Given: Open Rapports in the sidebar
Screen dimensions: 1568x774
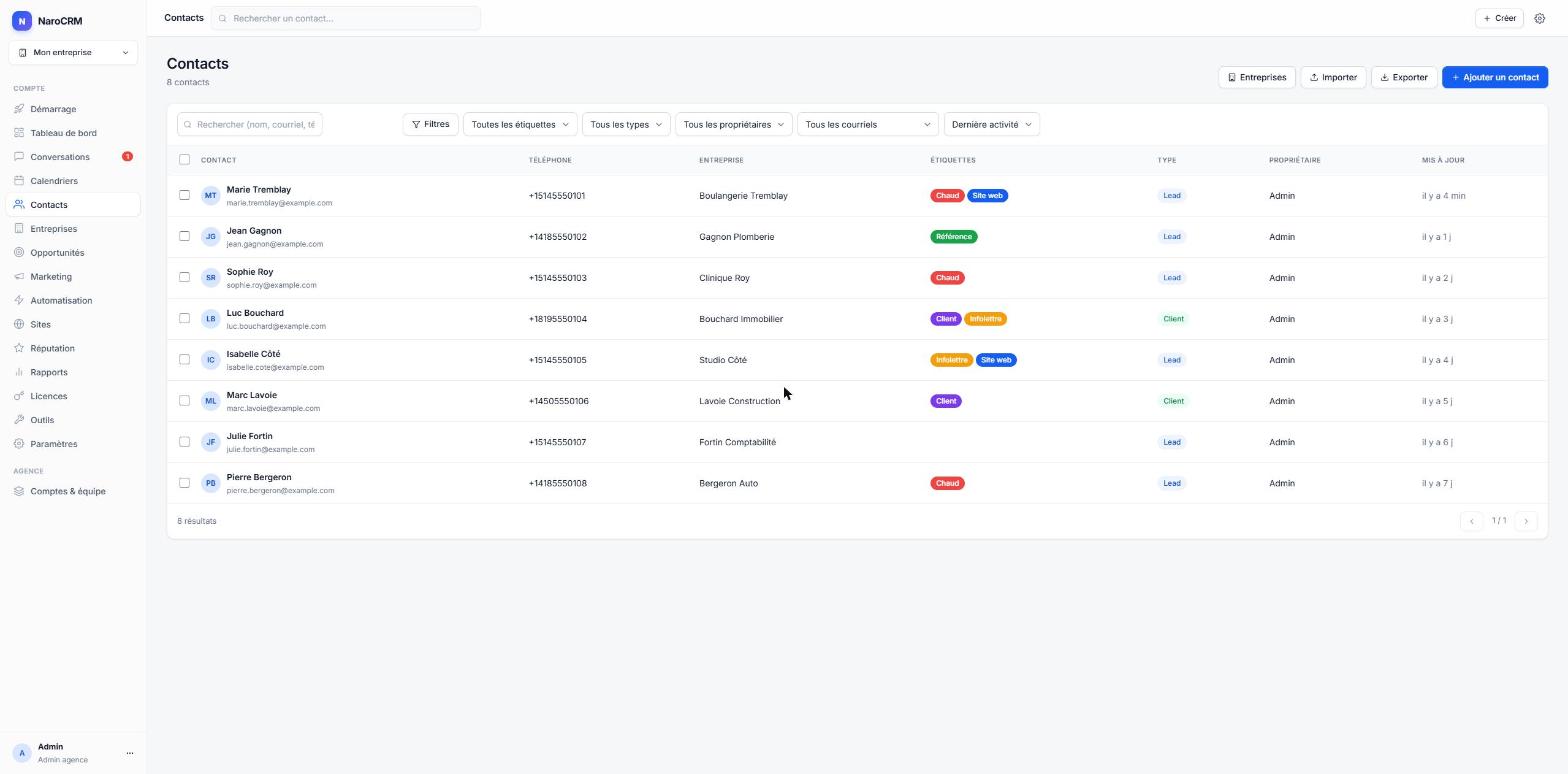Looking at the screenshot, I should [x=73, y=372].
